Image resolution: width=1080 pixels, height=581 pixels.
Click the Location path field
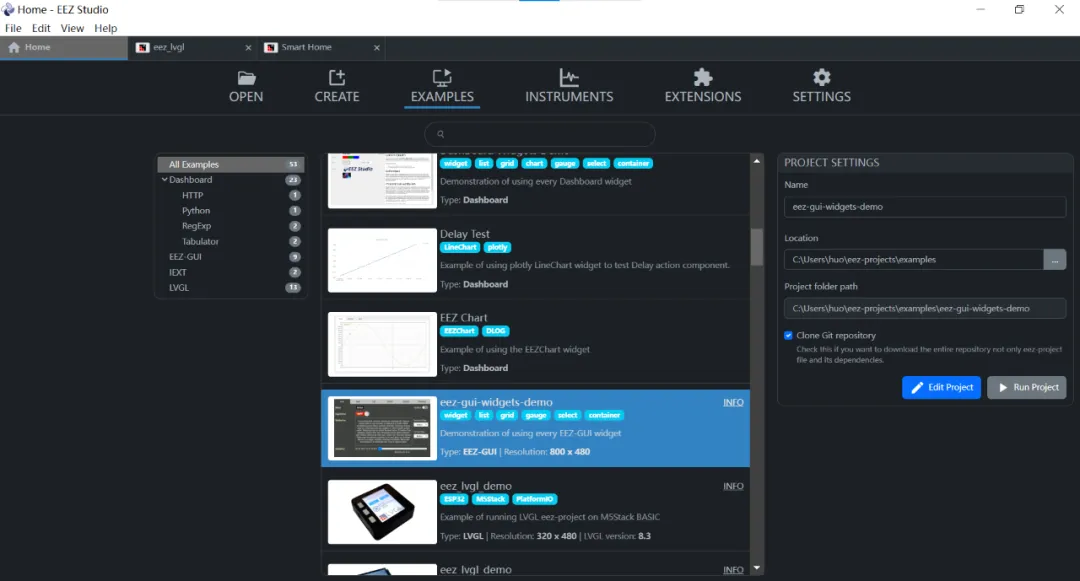click(913, 260)
